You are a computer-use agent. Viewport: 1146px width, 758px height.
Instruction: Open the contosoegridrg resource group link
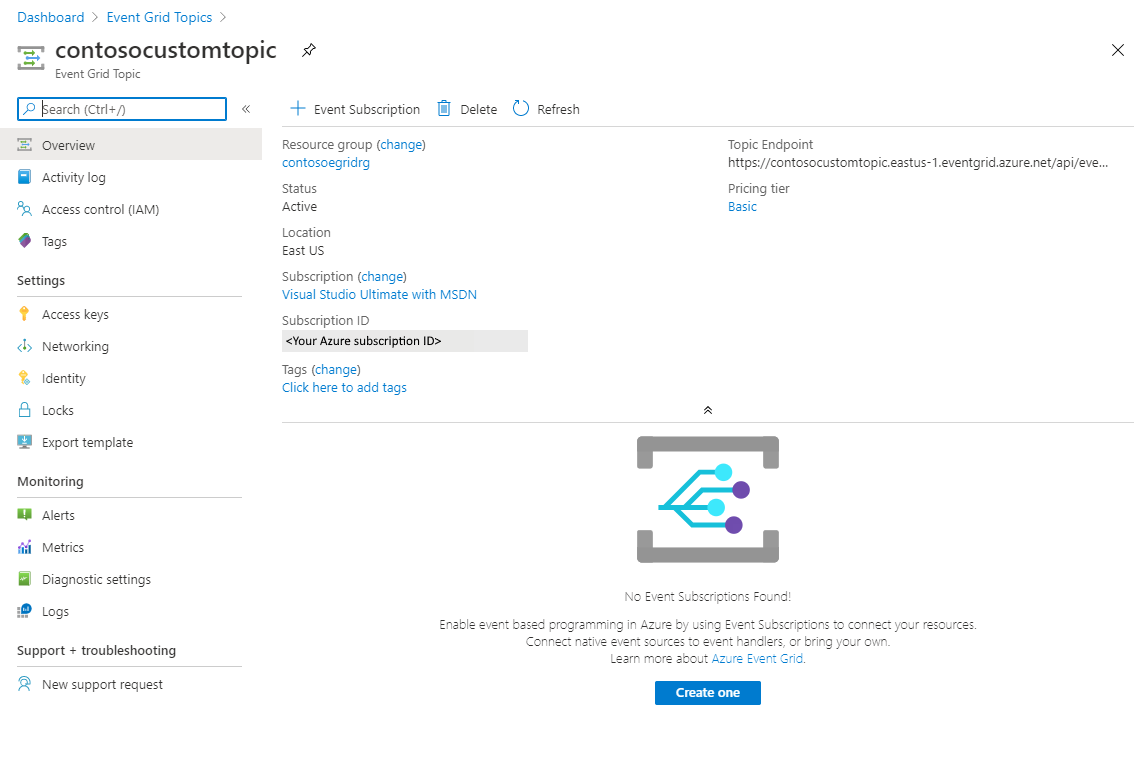326,162
